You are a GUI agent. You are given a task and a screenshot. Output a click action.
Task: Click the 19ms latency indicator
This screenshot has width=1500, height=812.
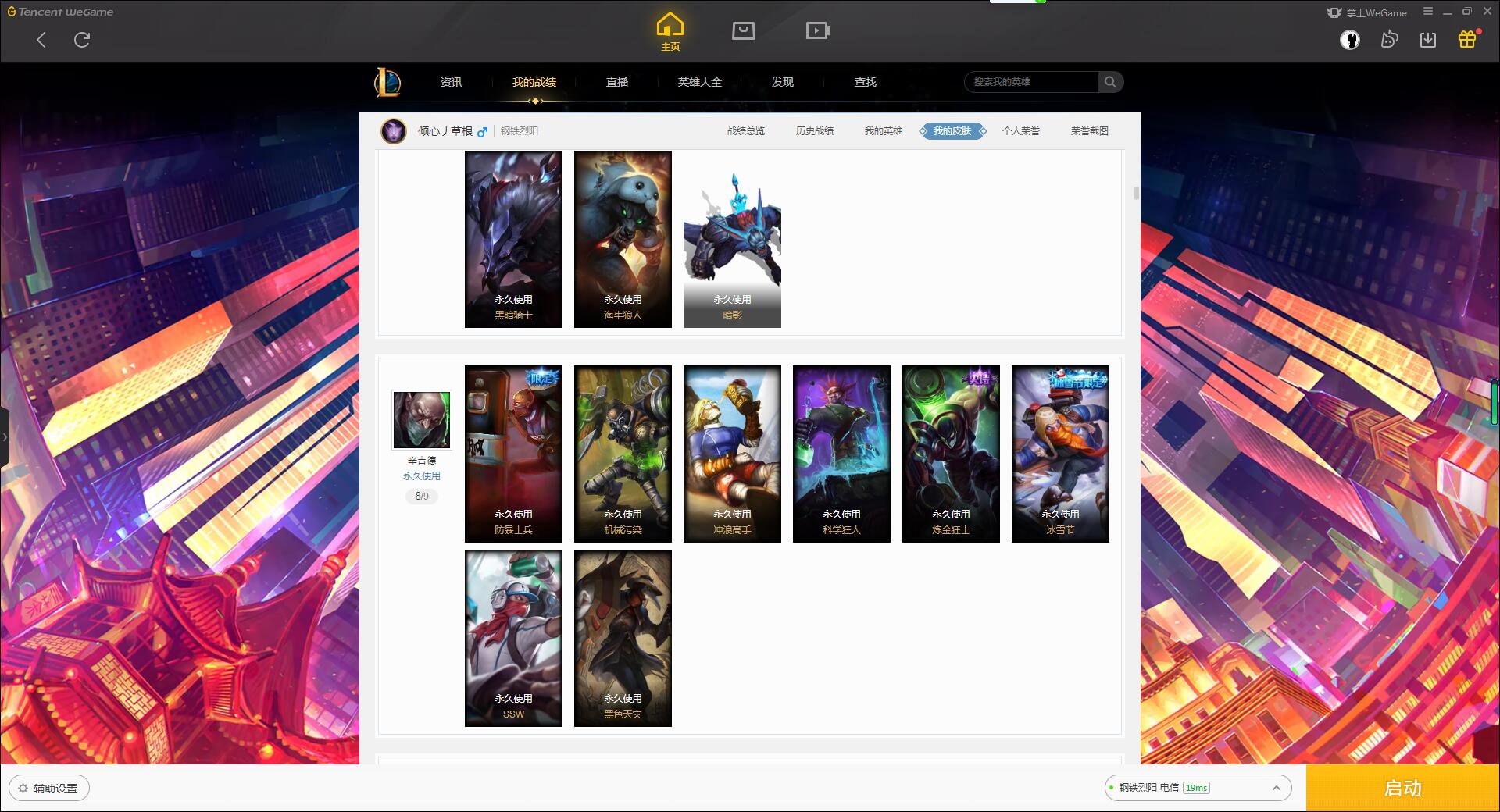1196,788
